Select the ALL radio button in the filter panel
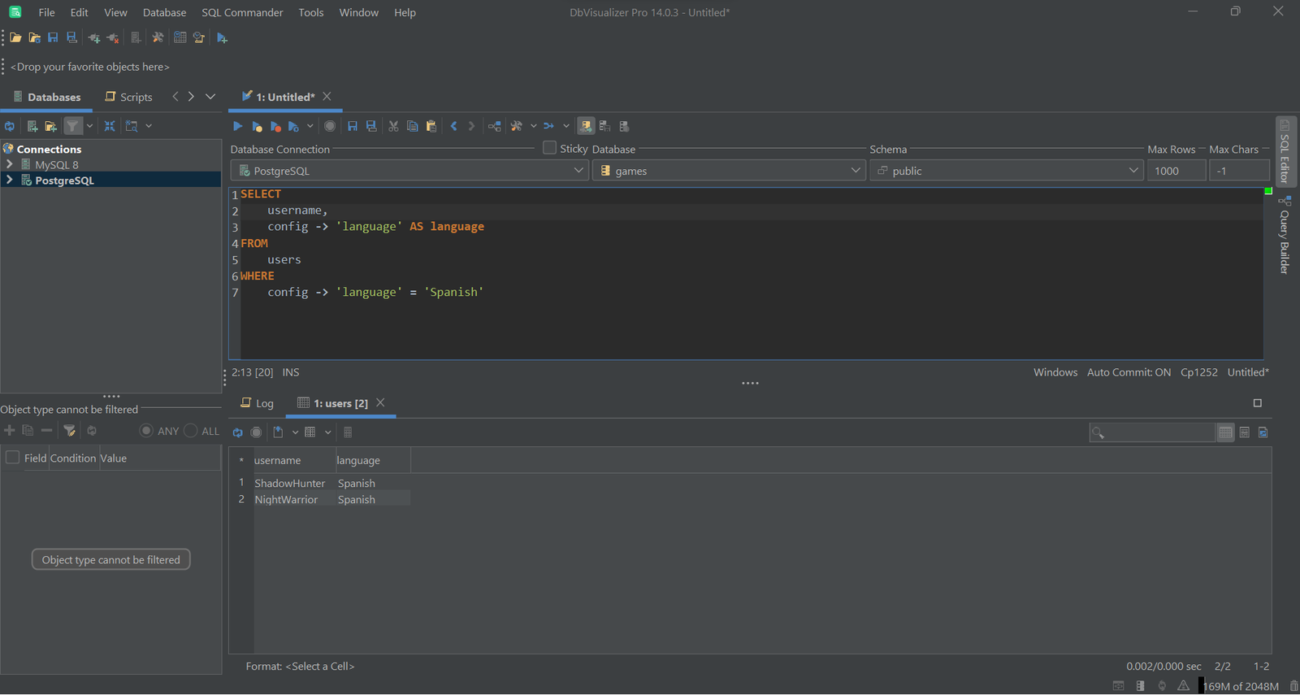 click(x=189, y=430)
